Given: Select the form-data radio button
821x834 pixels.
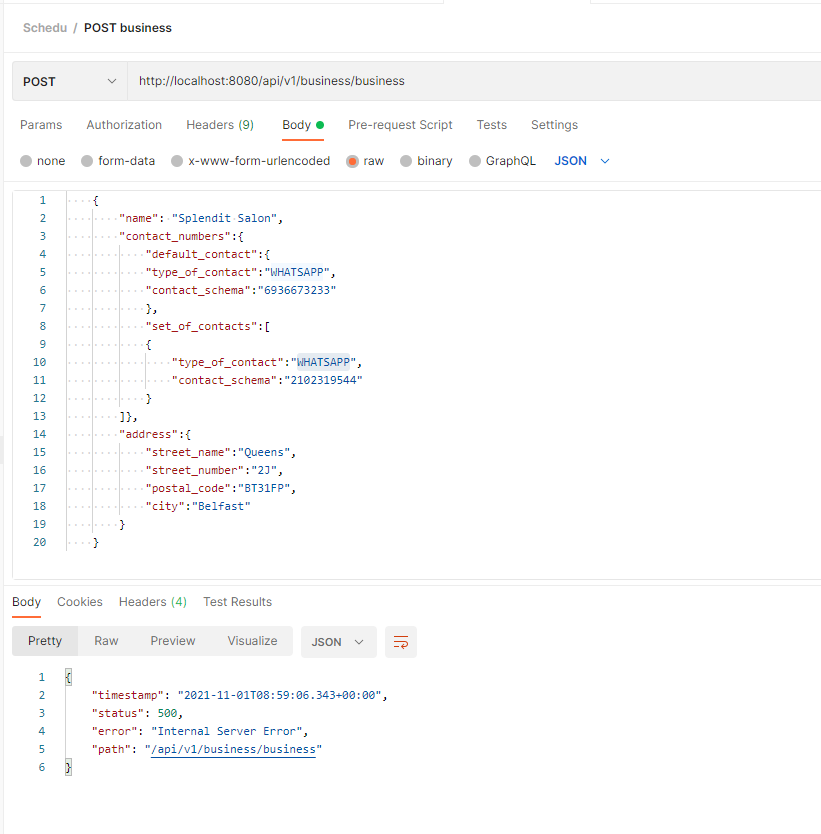Looking at the screenshot, I should 87,161.
